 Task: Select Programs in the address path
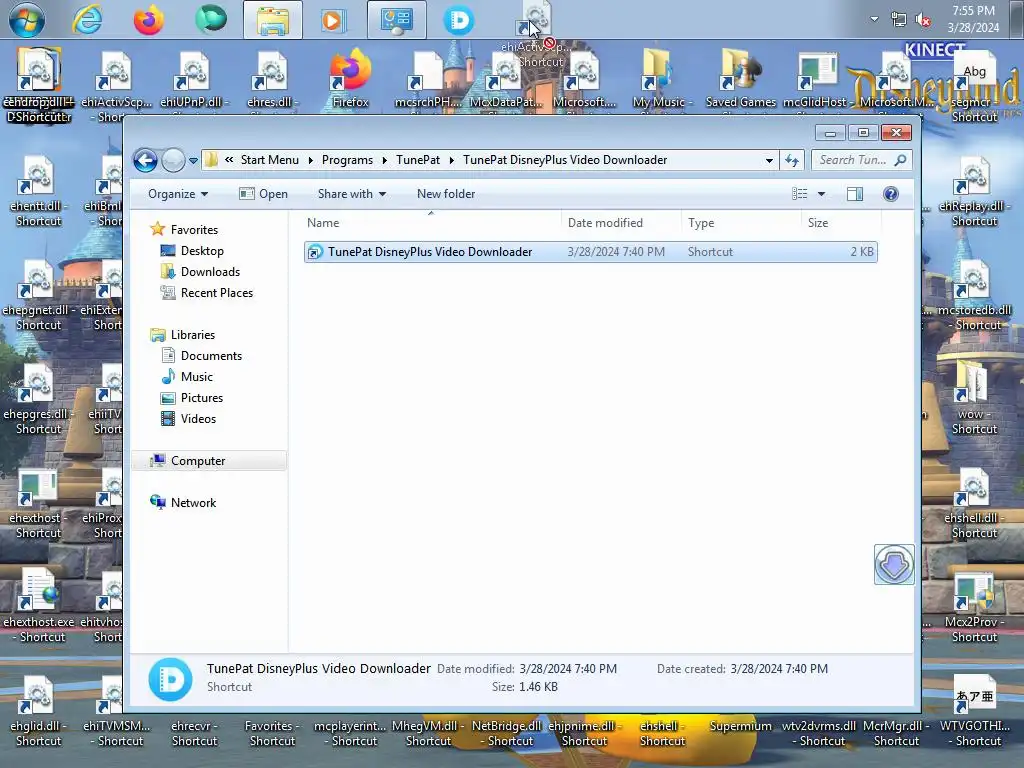coord(347,160)
